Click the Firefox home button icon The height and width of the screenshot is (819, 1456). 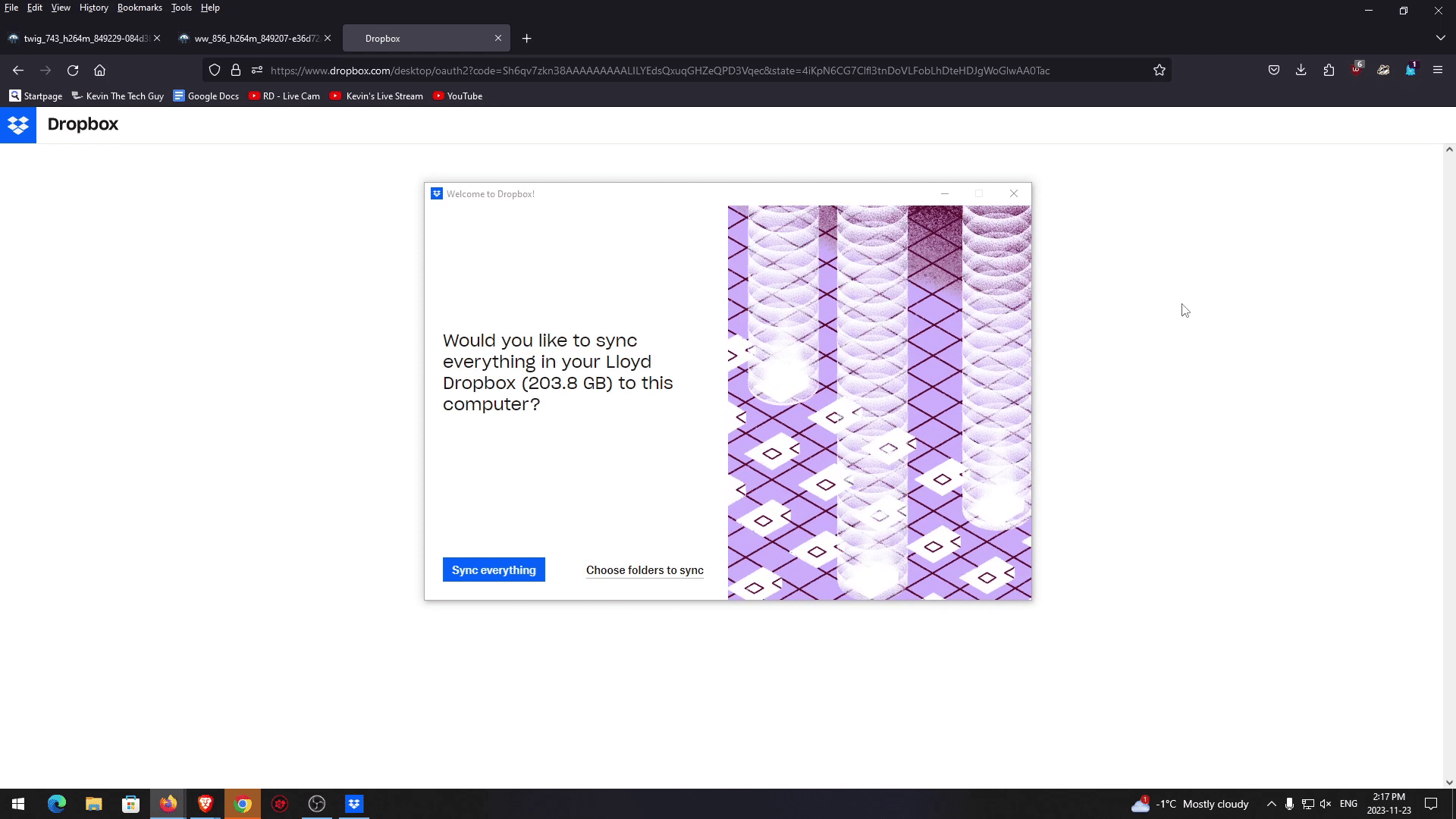(x=99, y=71)
